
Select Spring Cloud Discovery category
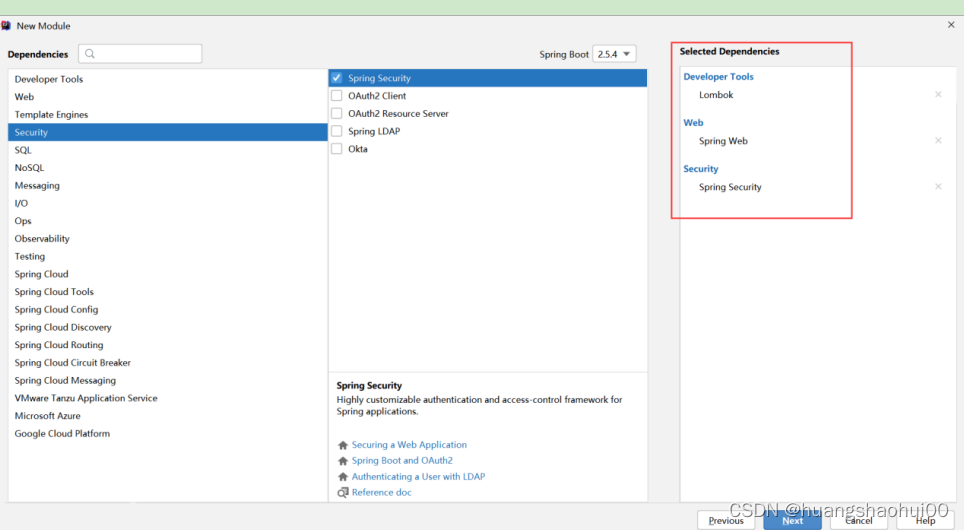pyautogui.click(x=167, y=328)
